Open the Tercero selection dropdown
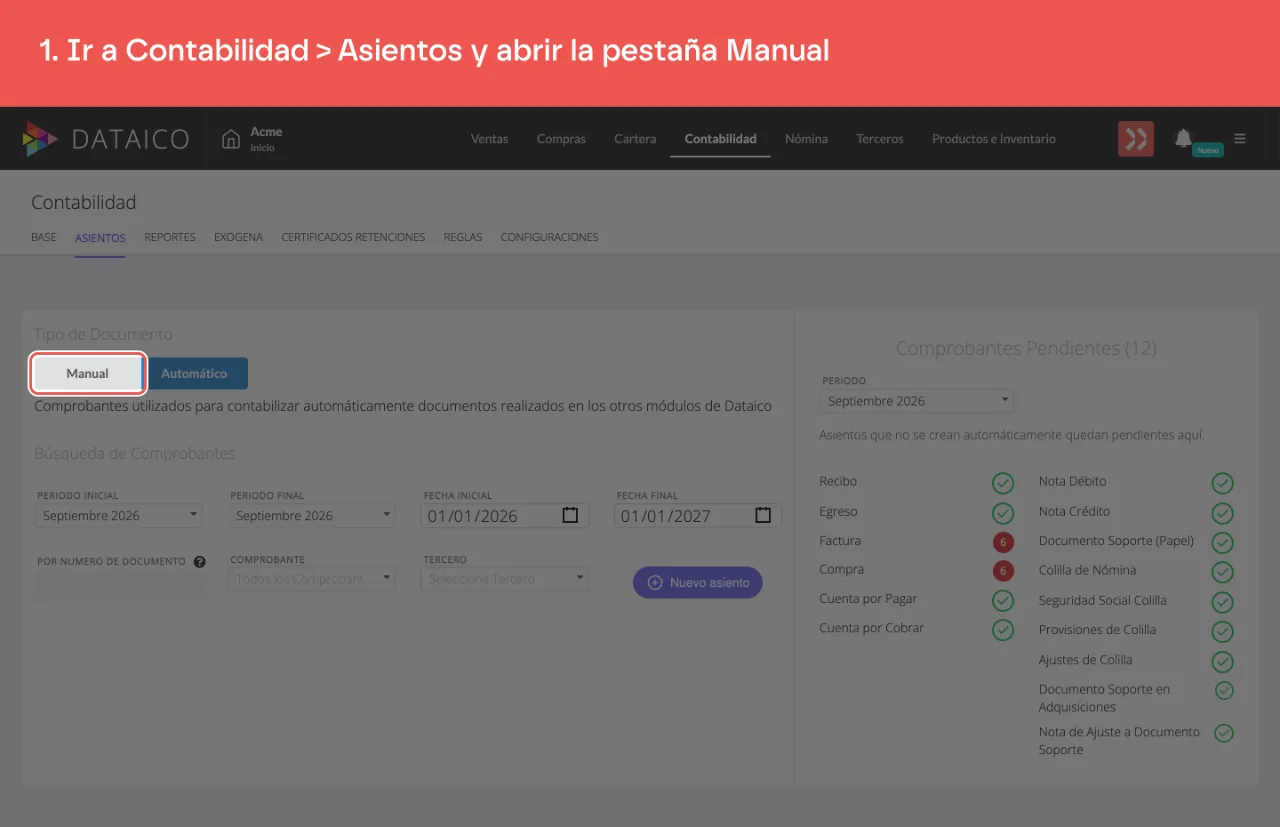The height and width of the screenshot is (827, 1280). point(505,579)
